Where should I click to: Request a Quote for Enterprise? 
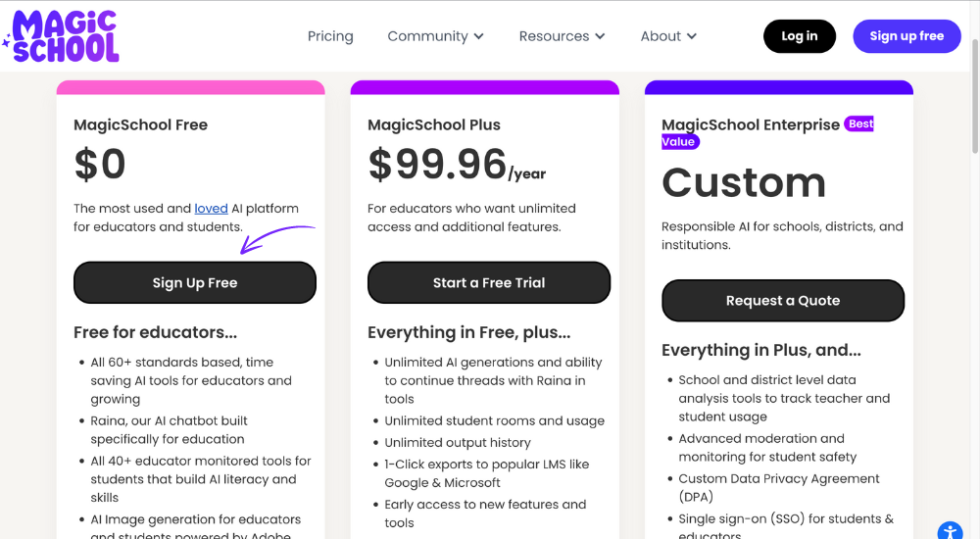pos(783,301)
